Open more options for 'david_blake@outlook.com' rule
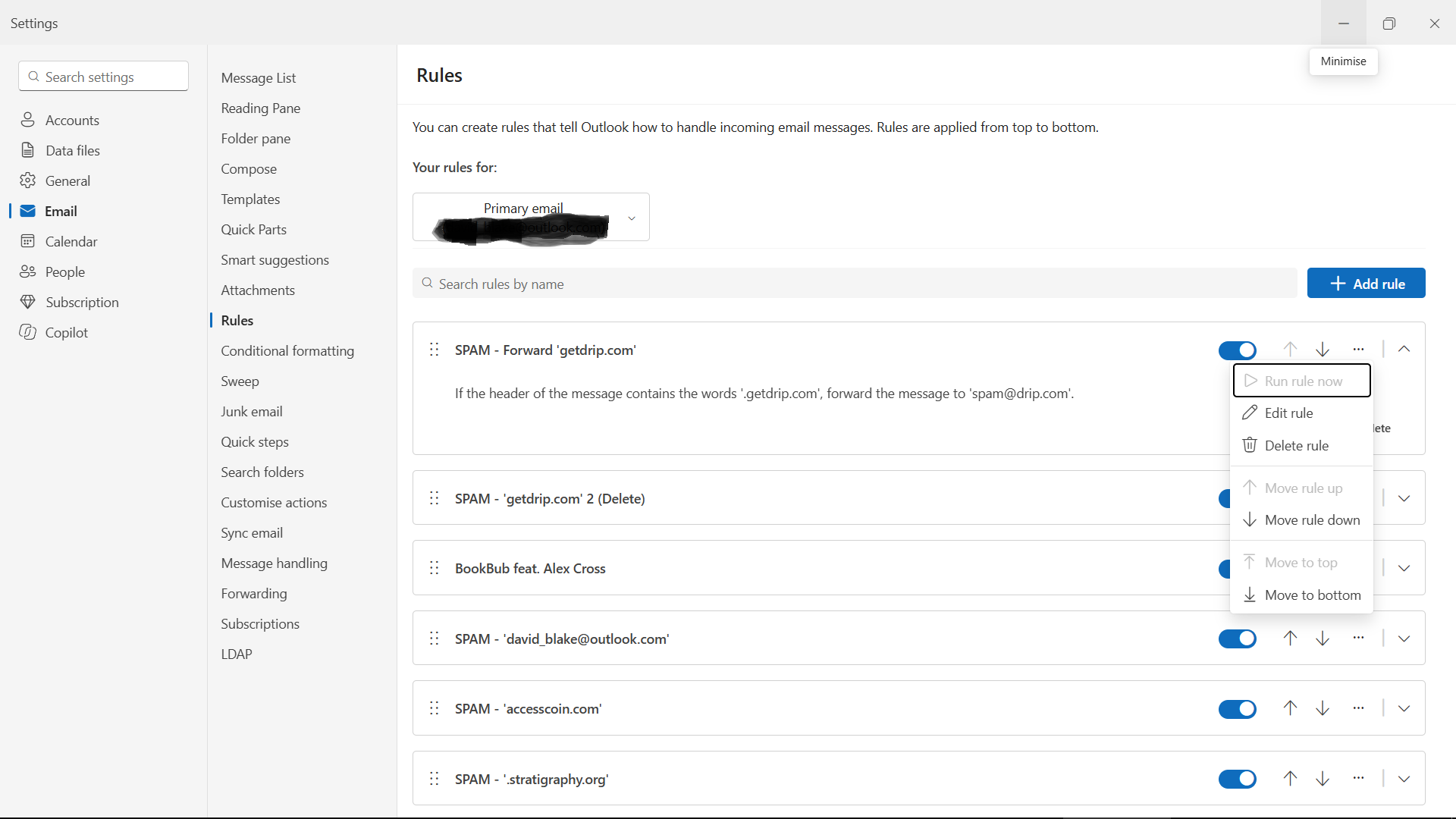The image size is (1456, 819). click(1358, 639)
